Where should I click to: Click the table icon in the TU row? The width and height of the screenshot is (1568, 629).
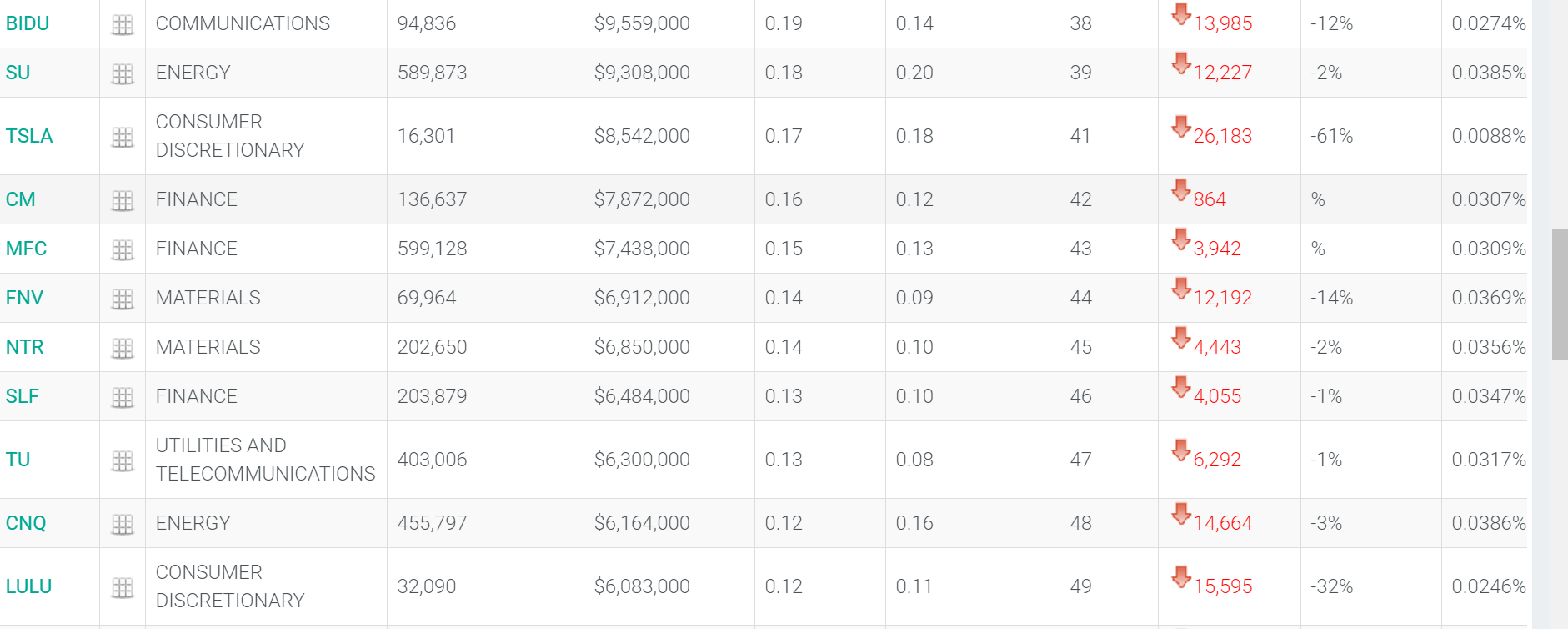coord(123,461)
